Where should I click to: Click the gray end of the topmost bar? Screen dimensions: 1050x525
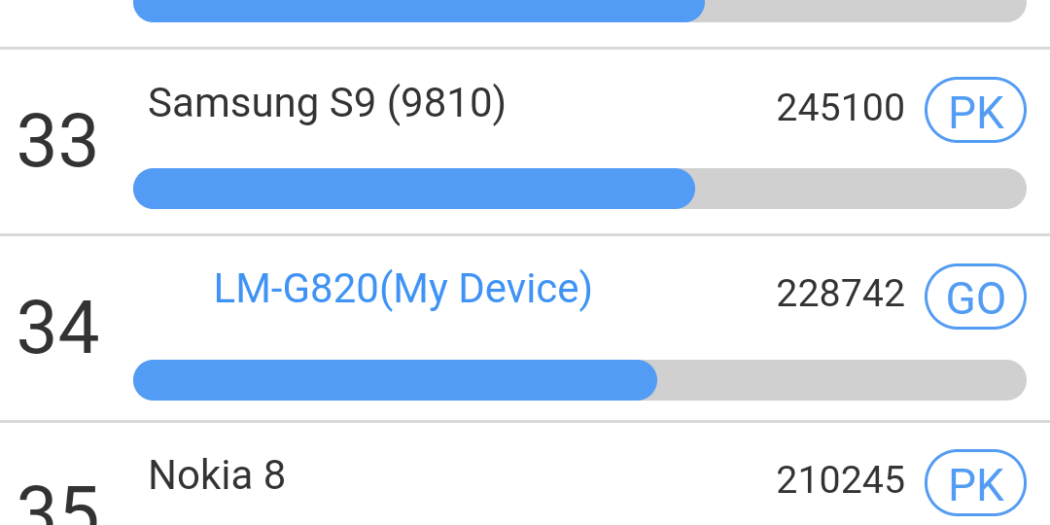tap(865, 10)
